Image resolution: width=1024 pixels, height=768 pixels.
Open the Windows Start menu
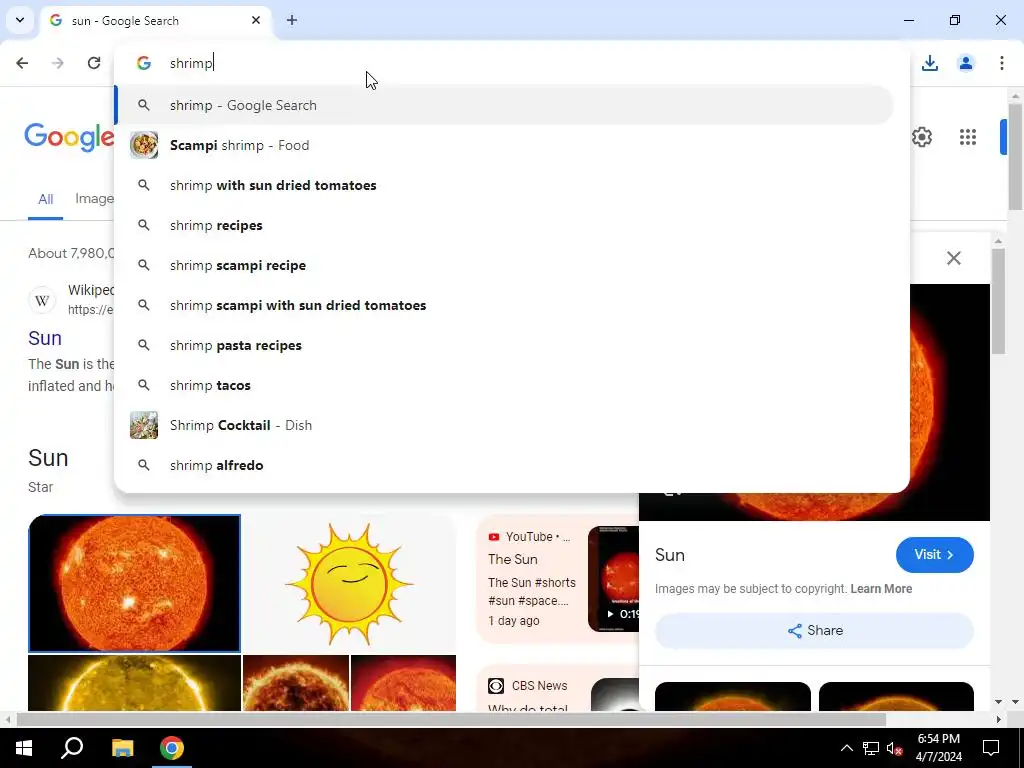24,748
